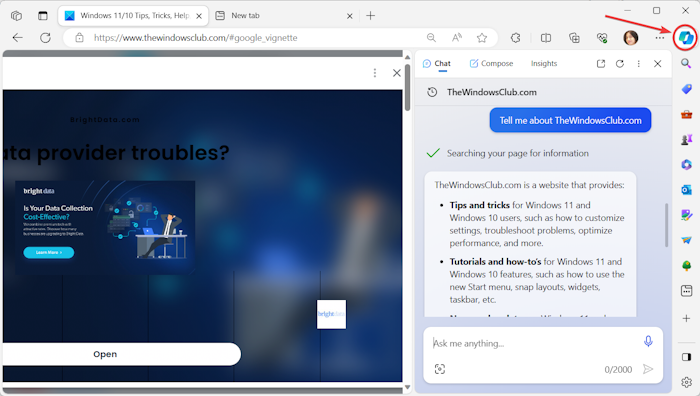Image resolution: width=700 pixels, height=396 pixels.
Task: Go back to the previous page
Action: click(17, 38)
